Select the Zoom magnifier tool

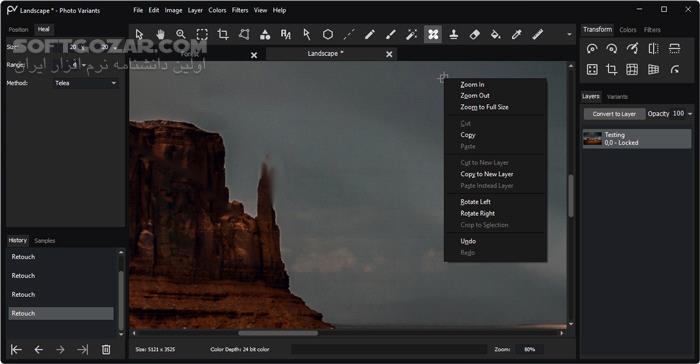point(181,34)
